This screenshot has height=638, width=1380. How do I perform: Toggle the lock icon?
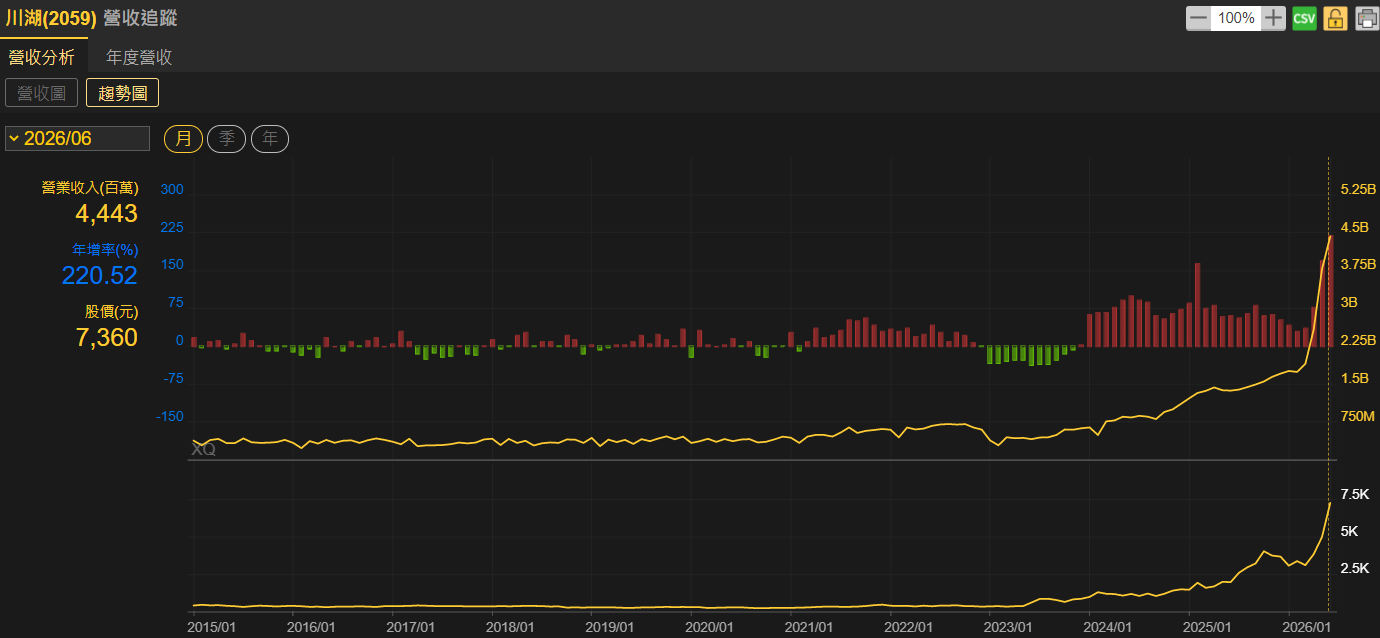[1335, 18]
